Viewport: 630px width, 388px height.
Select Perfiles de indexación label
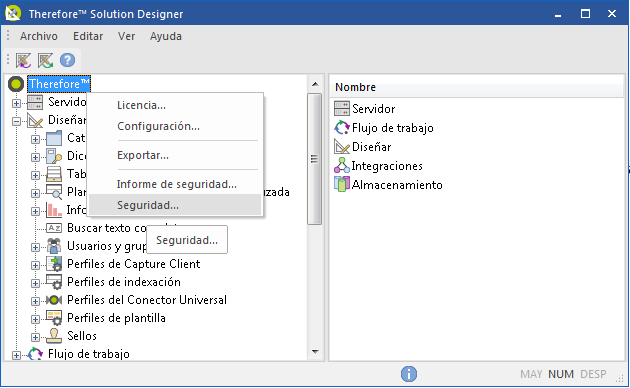124,282
